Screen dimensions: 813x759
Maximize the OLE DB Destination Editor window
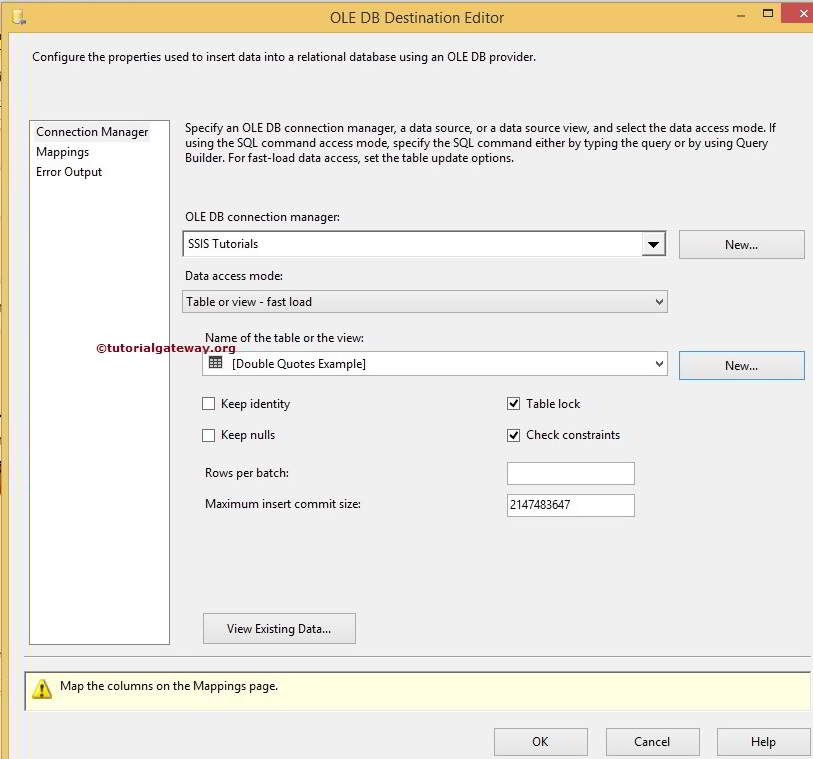[x=768, y=15]
